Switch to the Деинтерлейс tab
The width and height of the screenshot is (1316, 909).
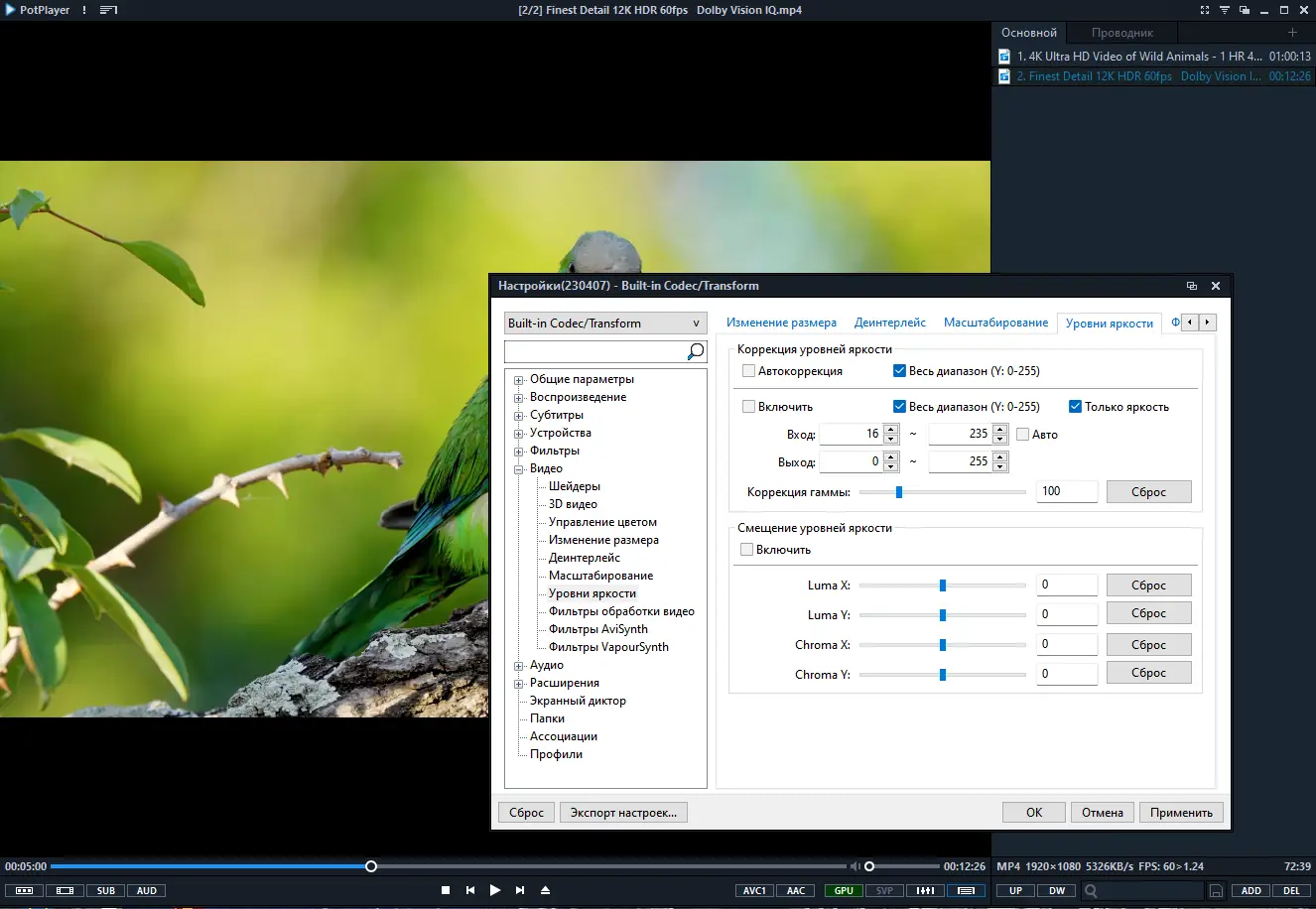tap(889, 323)
